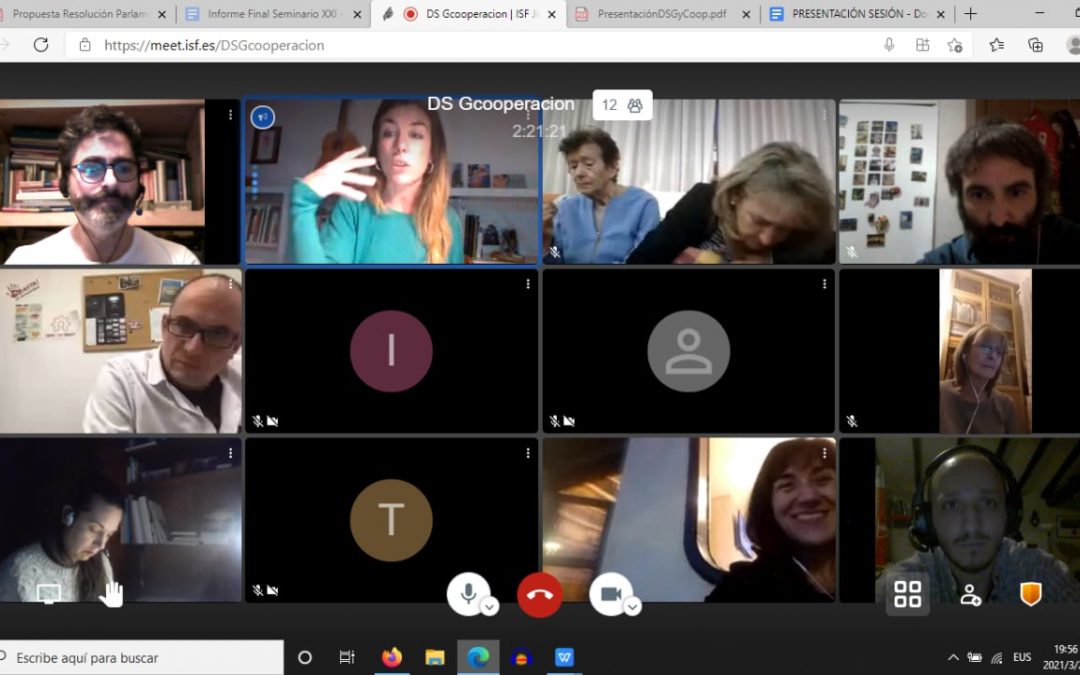The height and width of the screenshot is (675, 1080).
Task: Open browser Collections icon
Action: coord(1035,45)
